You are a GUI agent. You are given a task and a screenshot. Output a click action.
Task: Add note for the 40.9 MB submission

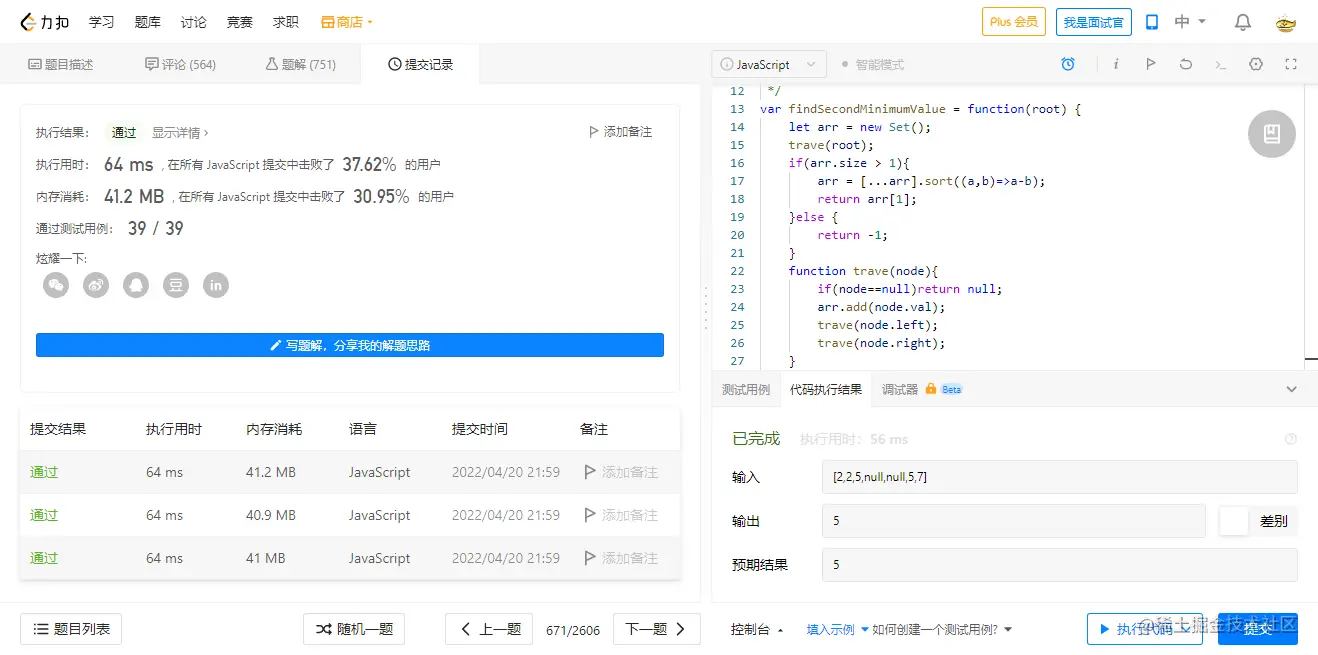click(621, 515)
